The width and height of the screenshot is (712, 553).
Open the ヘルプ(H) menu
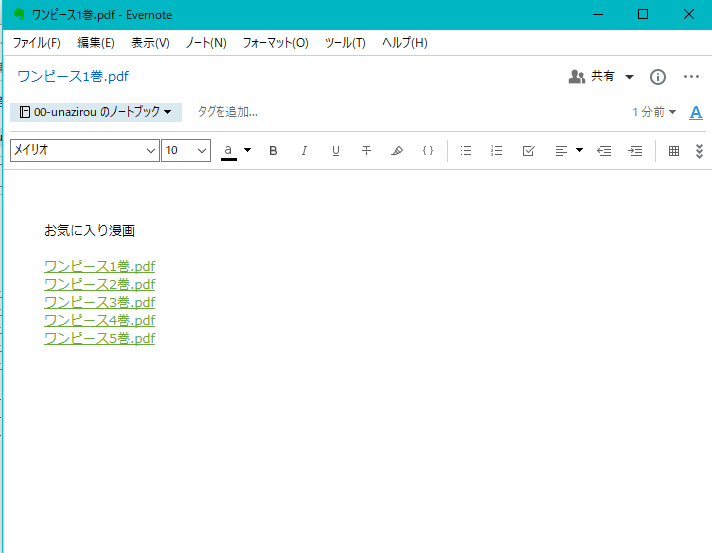(x=405, y=43)
